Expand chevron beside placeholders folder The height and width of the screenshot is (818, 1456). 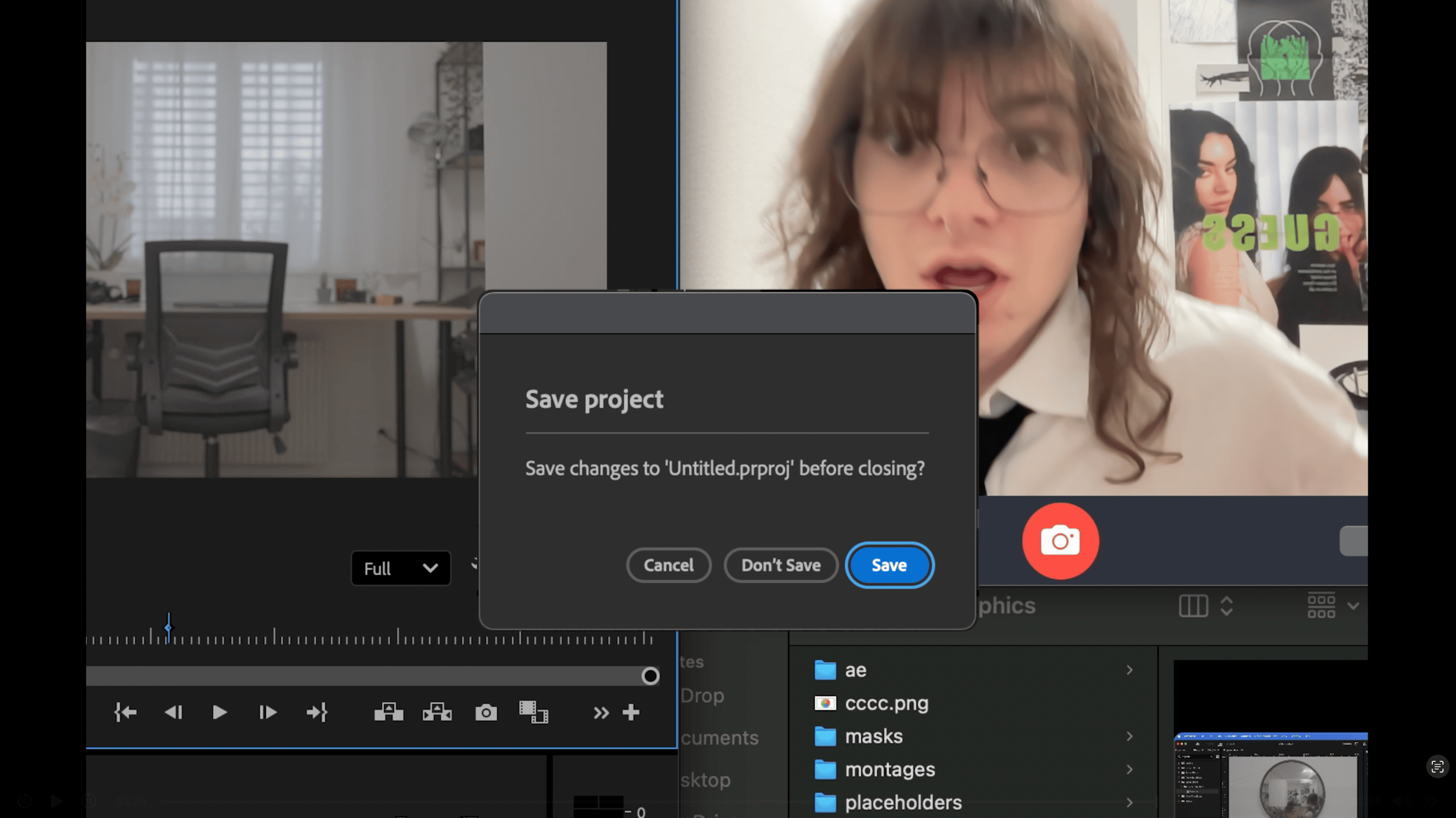pyautogui.click(x=1129, y=802)
